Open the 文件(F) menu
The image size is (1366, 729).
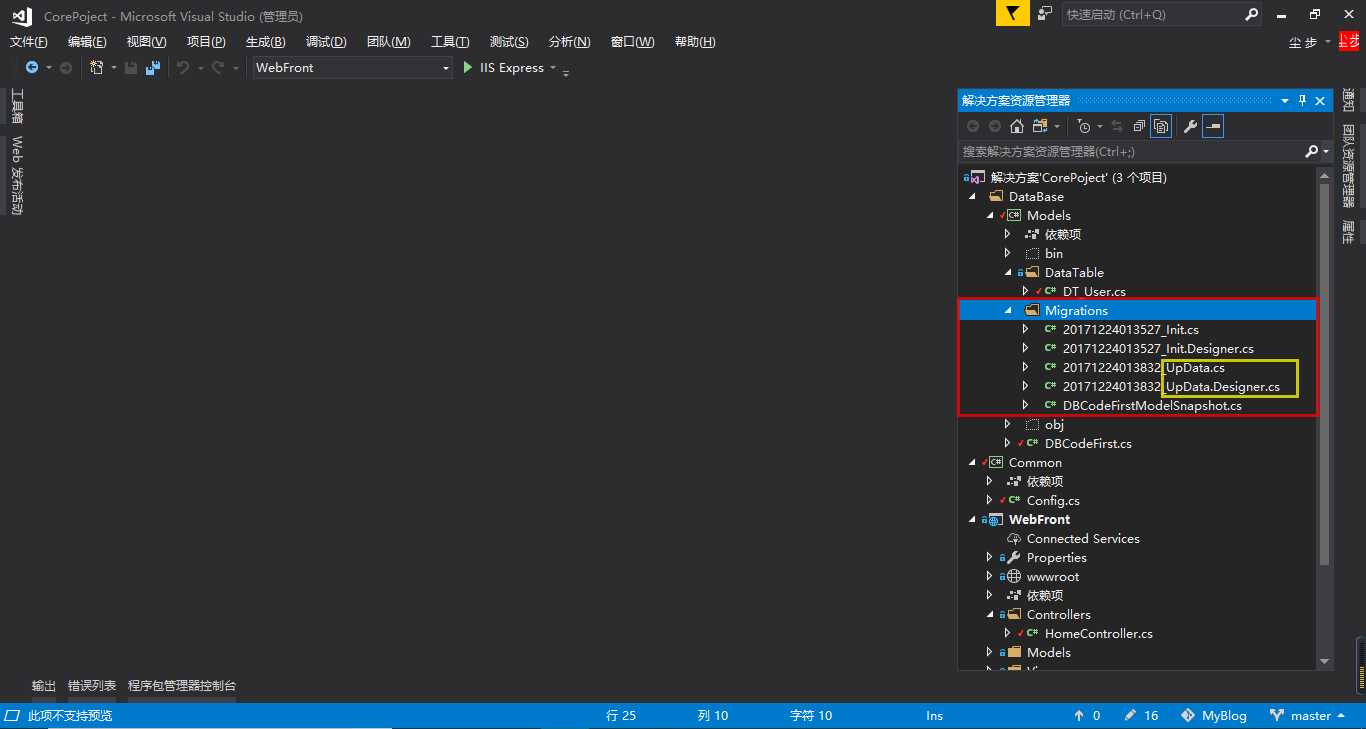tap(29, 42)
